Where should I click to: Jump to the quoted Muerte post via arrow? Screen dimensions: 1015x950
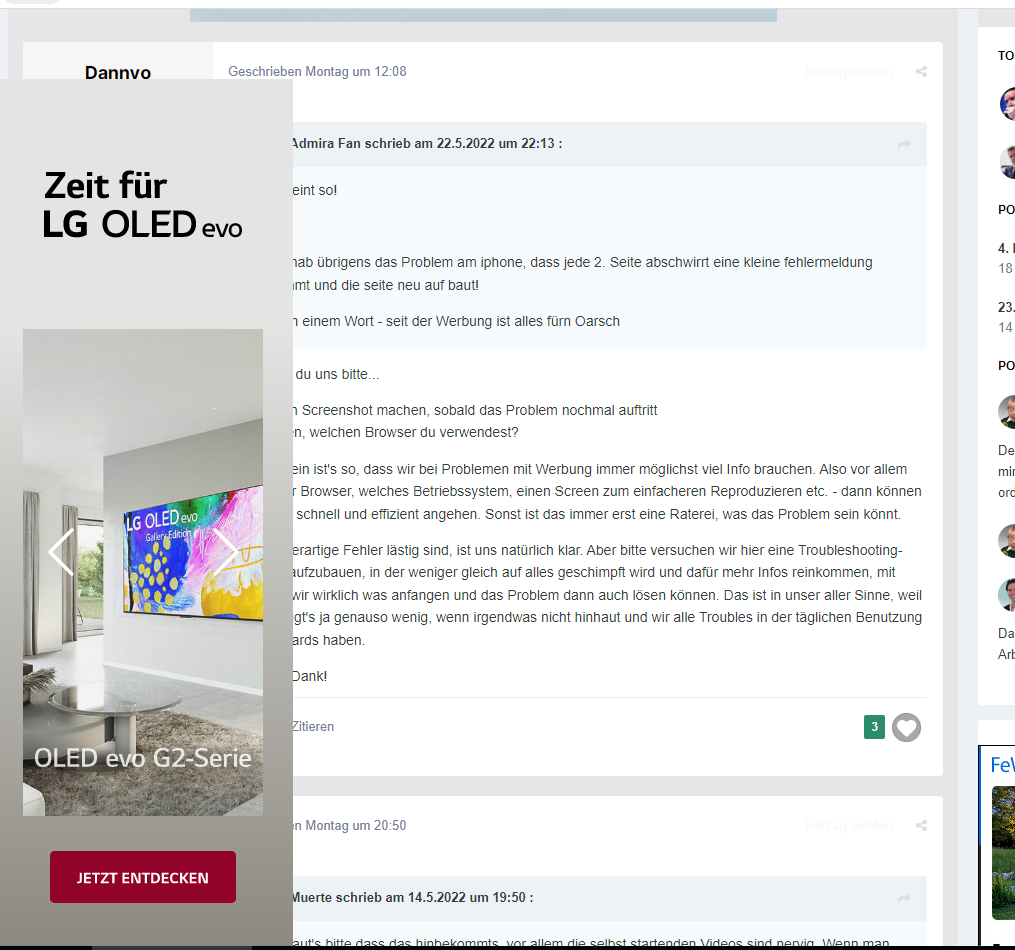click(904, 898)
